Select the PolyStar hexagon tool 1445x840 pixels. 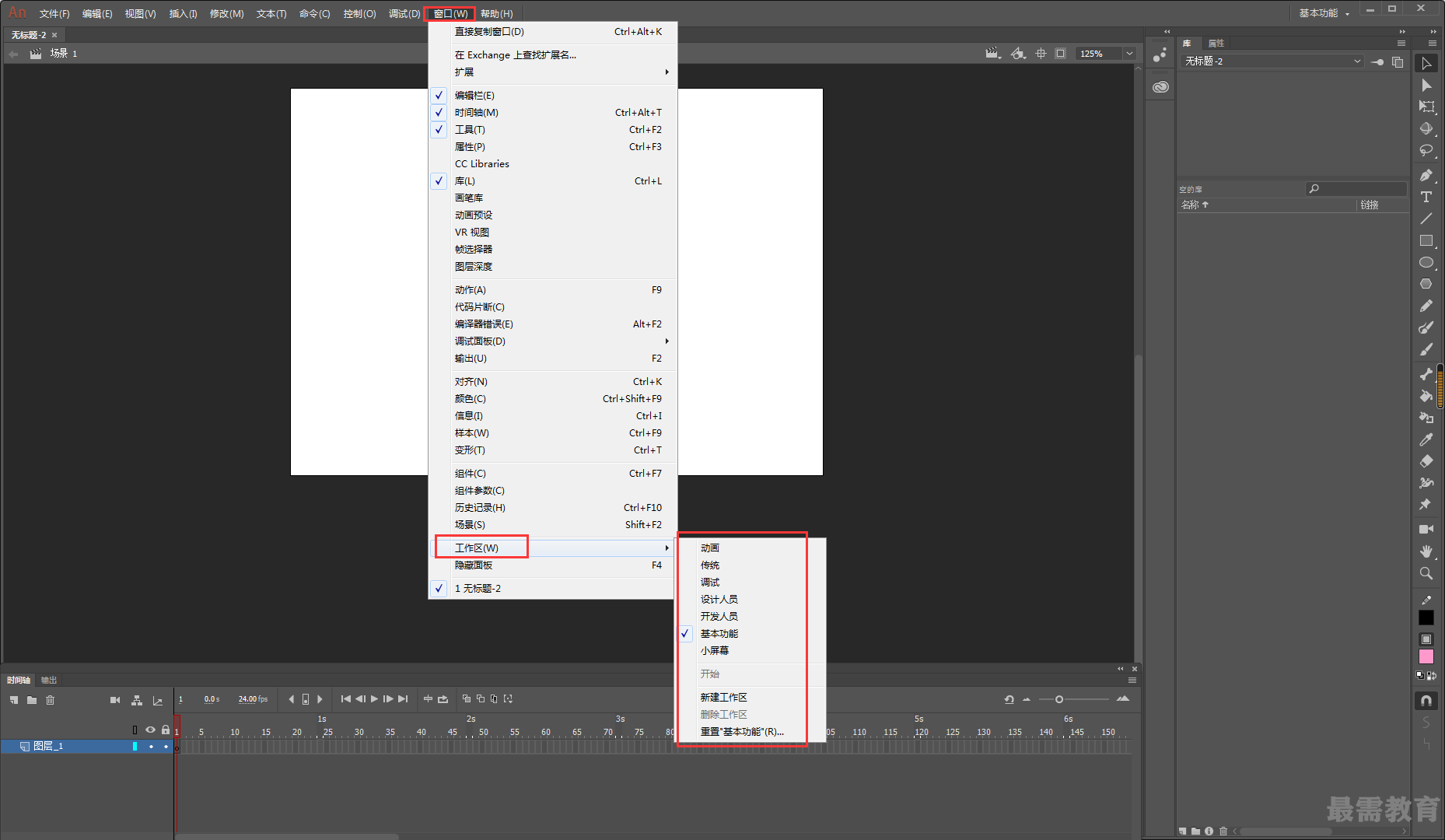tap(1426, 284)
